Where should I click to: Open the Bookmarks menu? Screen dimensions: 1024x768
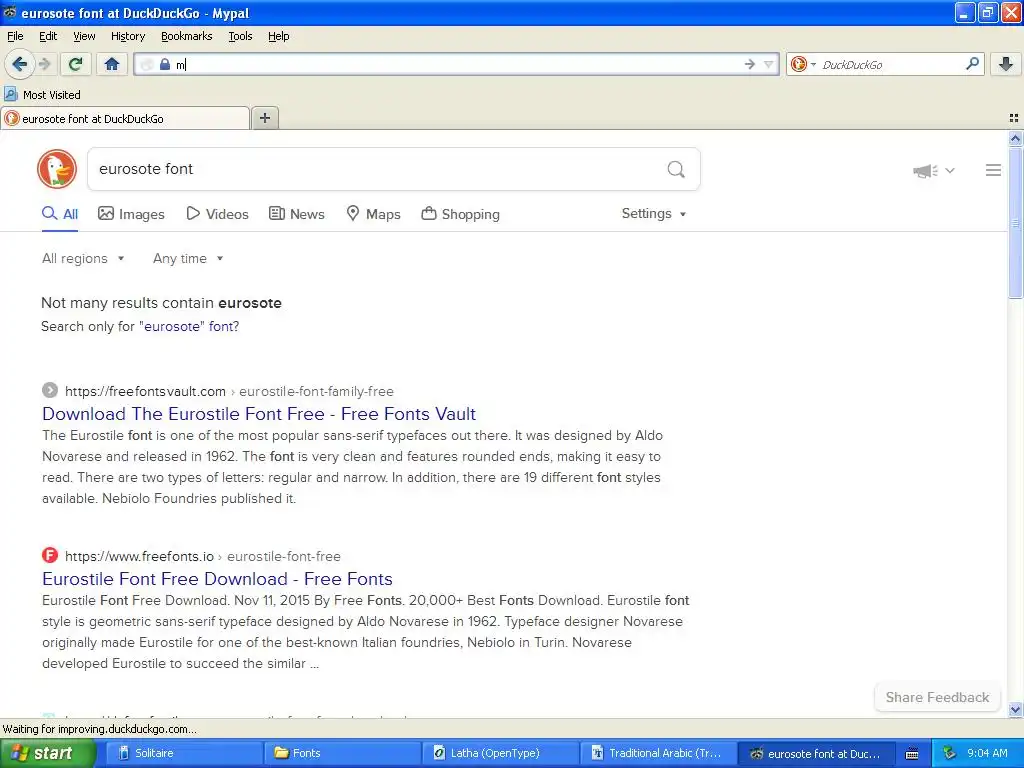click(x=187, y=36)
